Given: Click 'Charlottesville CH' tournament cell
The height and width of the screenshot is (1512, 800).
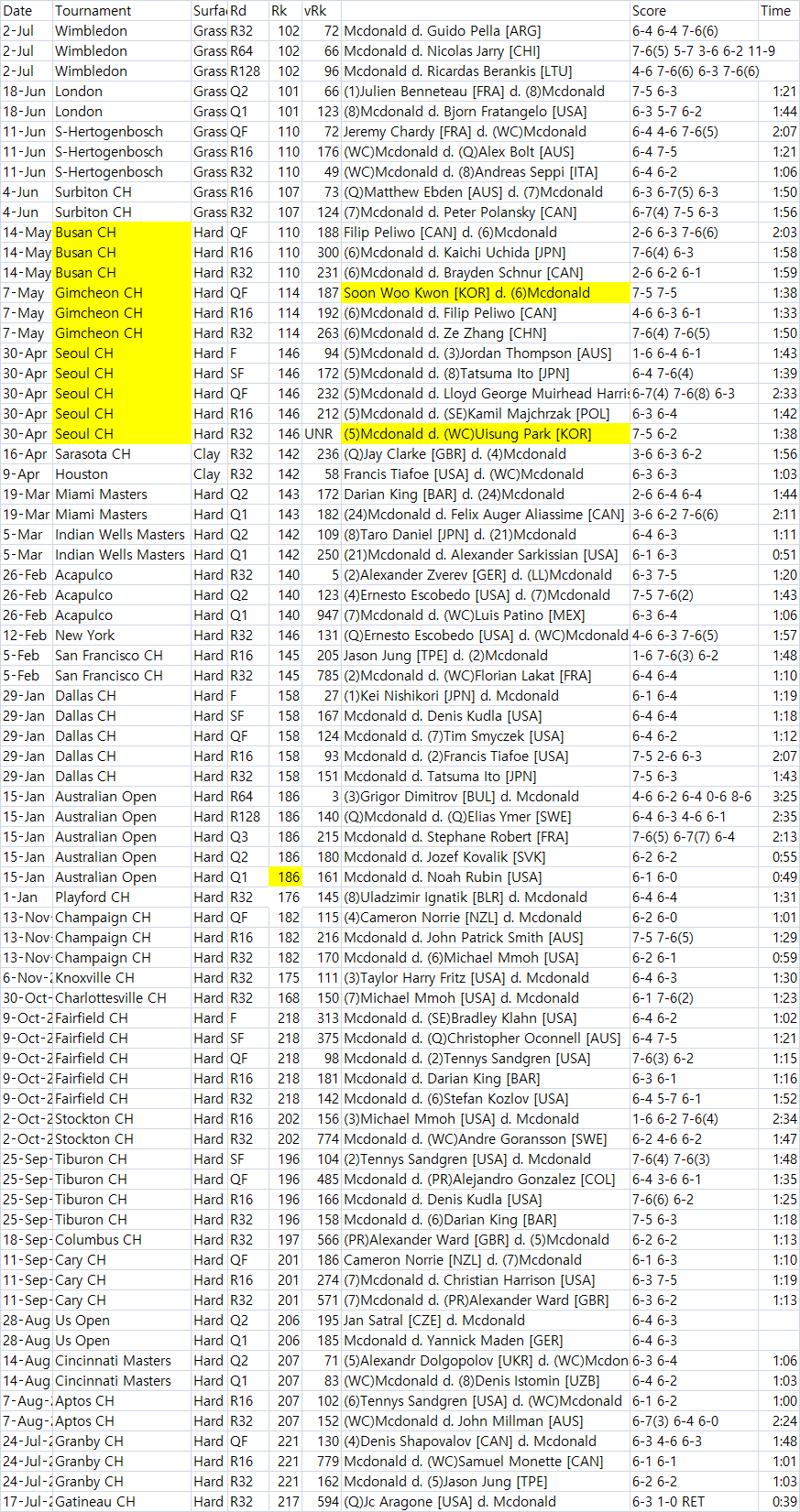Looking at the screenshot, I should pos(122,997).
